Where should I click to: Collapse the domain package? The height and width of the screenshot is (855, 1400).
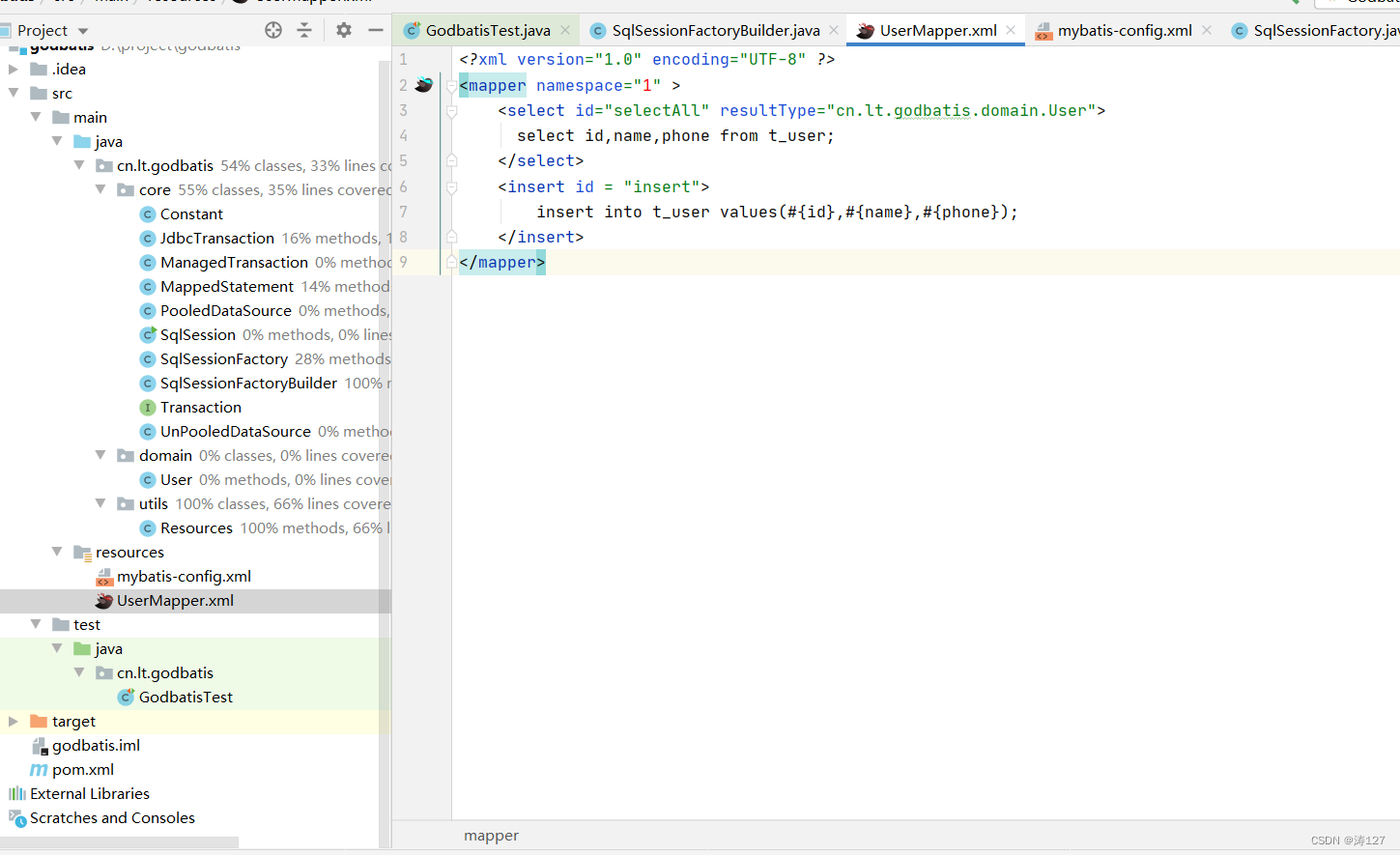click(x=100, y=455)
